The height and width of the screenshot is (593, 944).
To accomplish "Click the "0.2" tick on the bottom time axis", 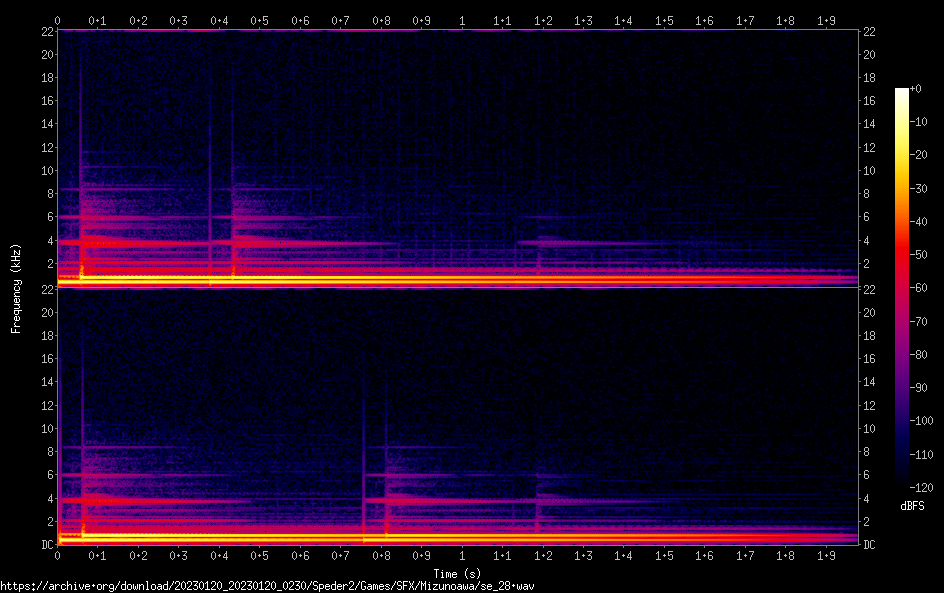I will pyautogui.click(x=138, y=555).
